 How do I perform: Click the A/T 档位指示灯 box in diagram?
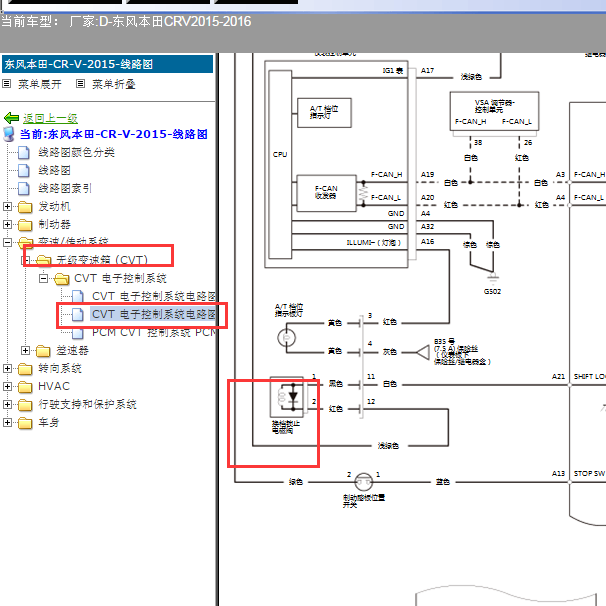pyautogui.click(x=324, y=112)
